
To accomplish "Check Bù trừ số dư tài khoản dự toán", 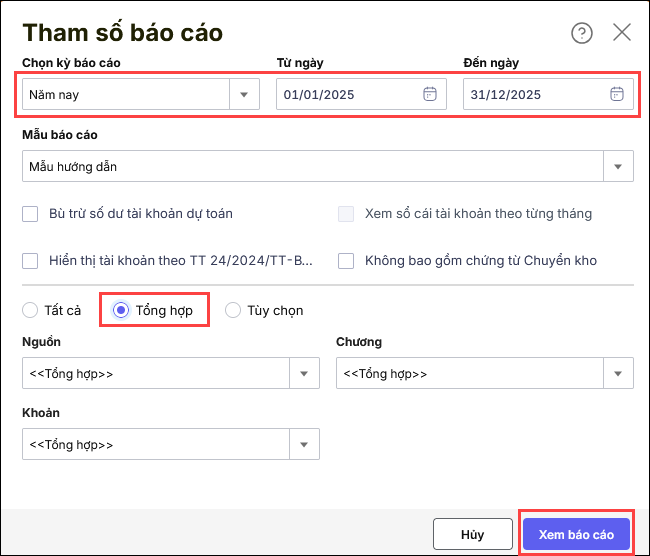I will tap(30, 213).
